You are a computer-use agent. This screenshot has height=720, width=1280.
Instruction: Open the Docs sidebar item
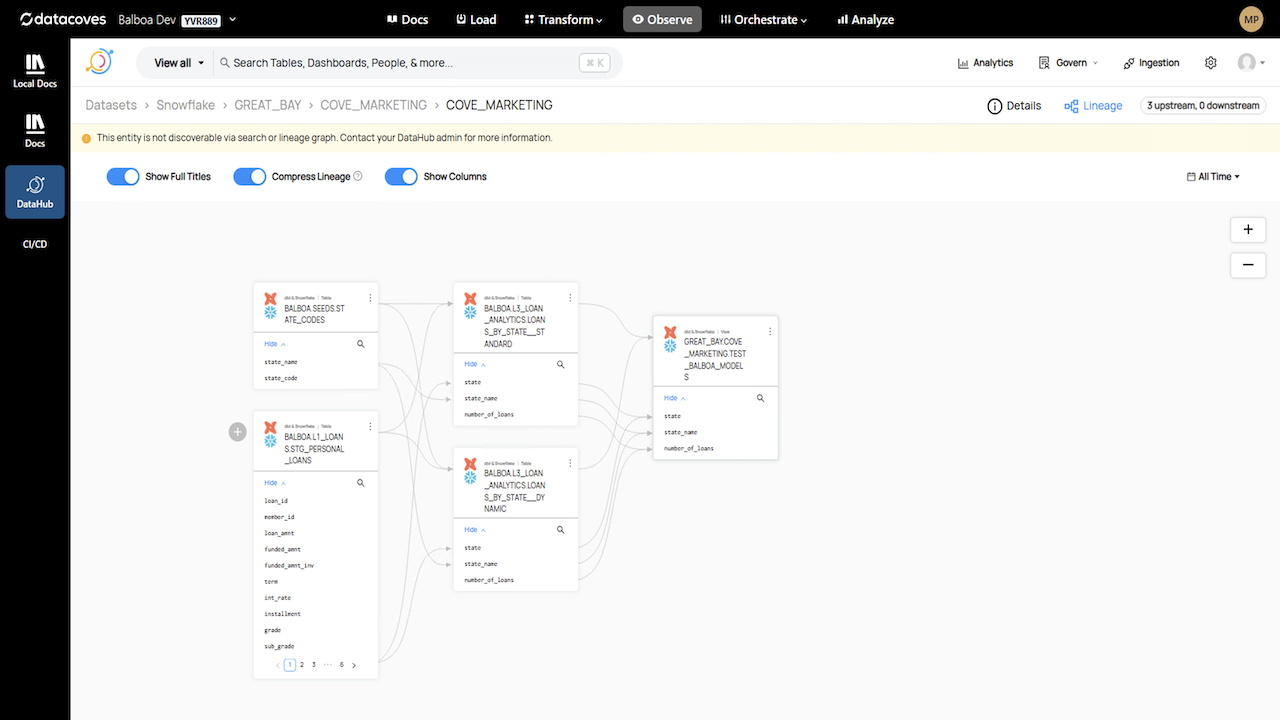[35, 130]
